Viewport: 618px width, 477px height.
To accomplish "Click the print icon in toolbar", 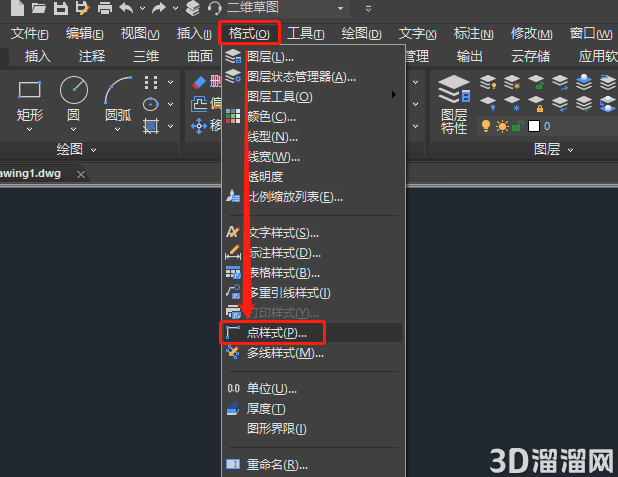I will (x=105, y=8).
